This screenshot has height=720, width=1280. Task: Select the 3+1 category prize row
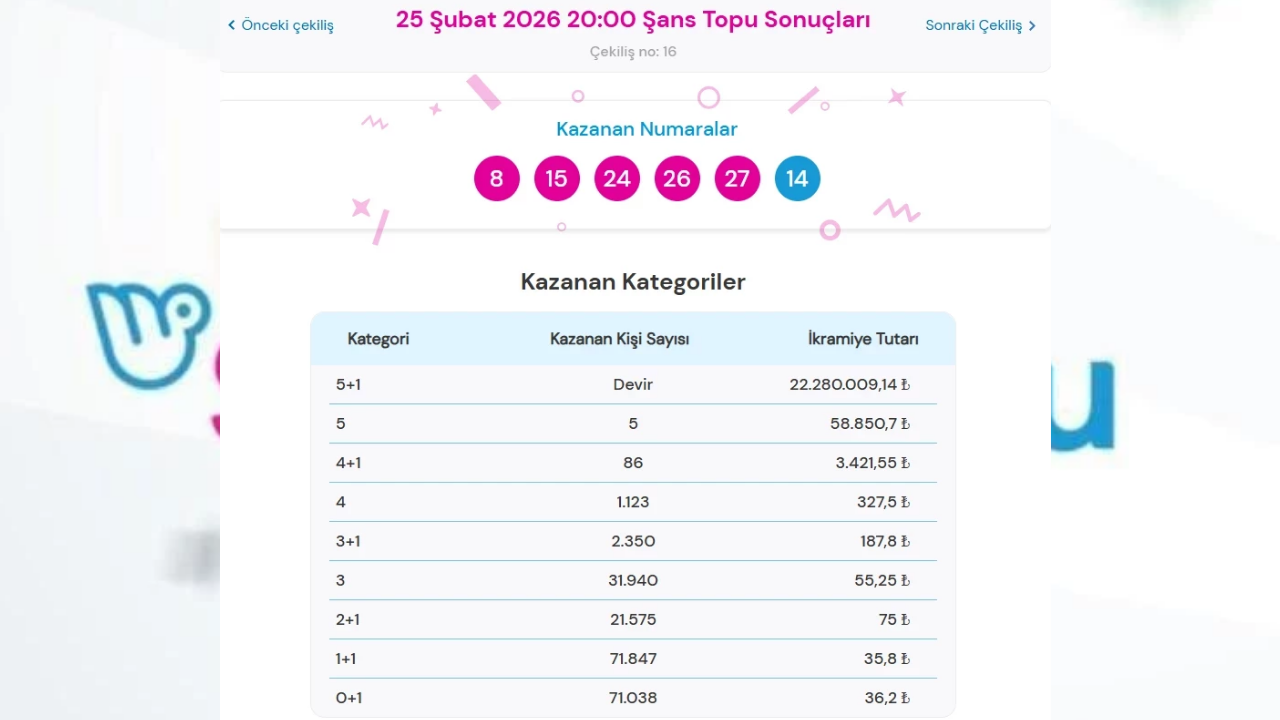coord(633,541)
